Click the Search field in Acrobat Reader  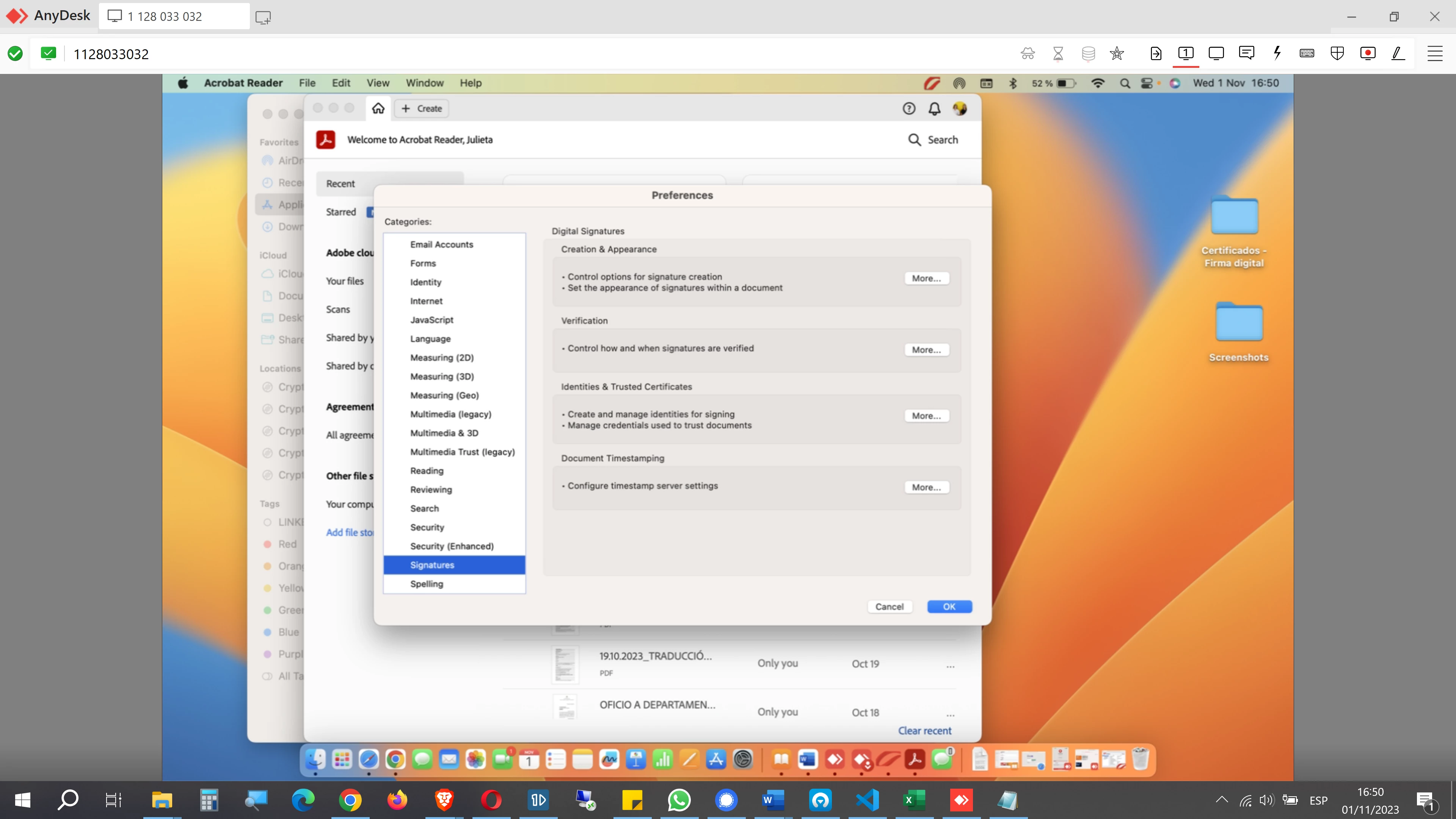(x=933, y=140)
